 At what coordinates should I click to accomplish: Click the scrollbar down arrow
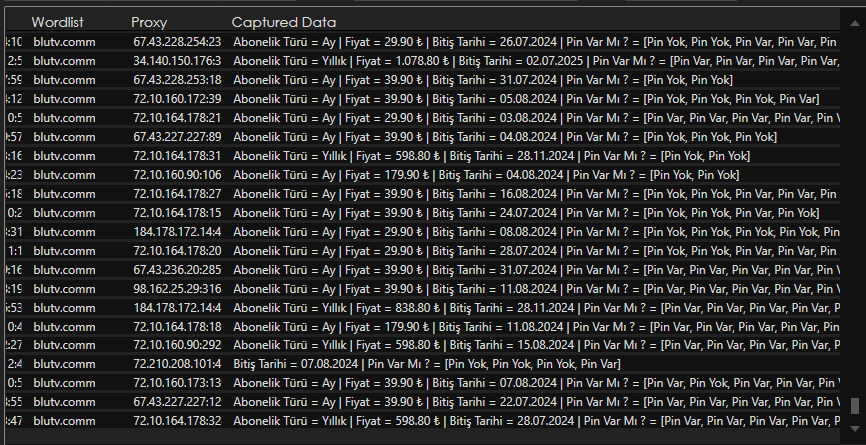[x=854, y=428]
